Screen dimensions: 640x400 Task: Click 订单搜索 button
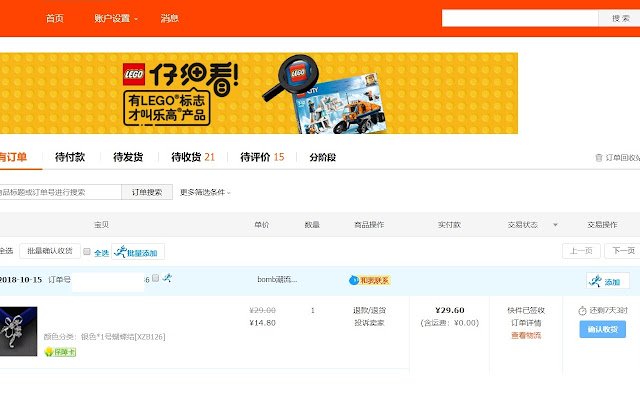click(x=147, y=192)
